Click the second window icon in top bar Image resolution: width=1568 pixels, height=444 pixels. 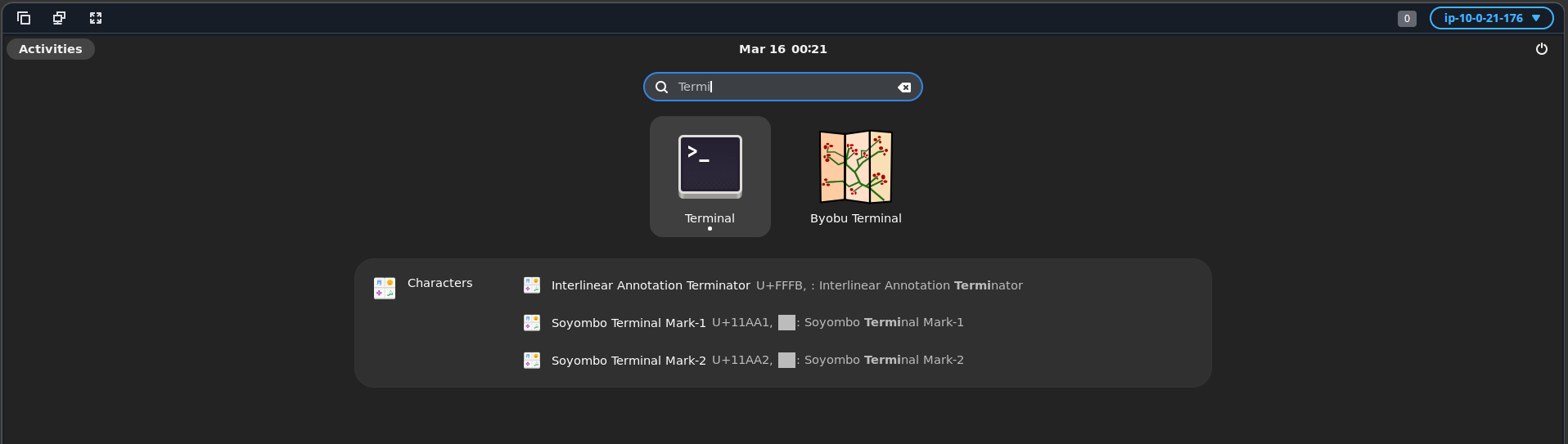coord(60,18)
